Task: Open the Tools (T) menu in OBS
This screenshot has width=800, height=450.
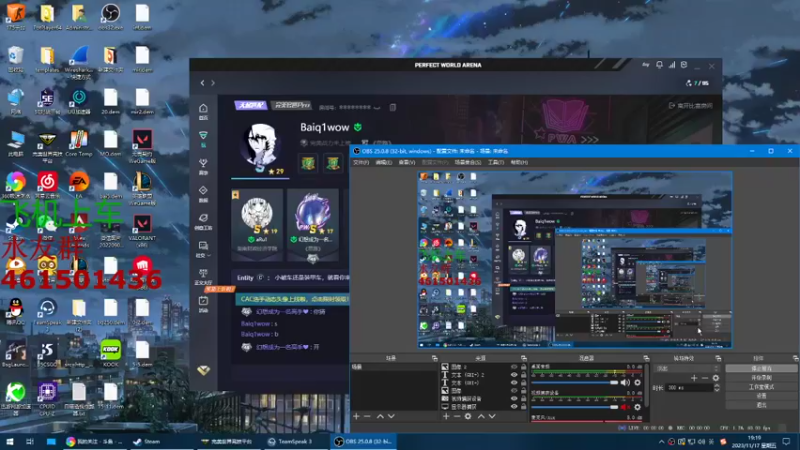Action: pos(495,162)
